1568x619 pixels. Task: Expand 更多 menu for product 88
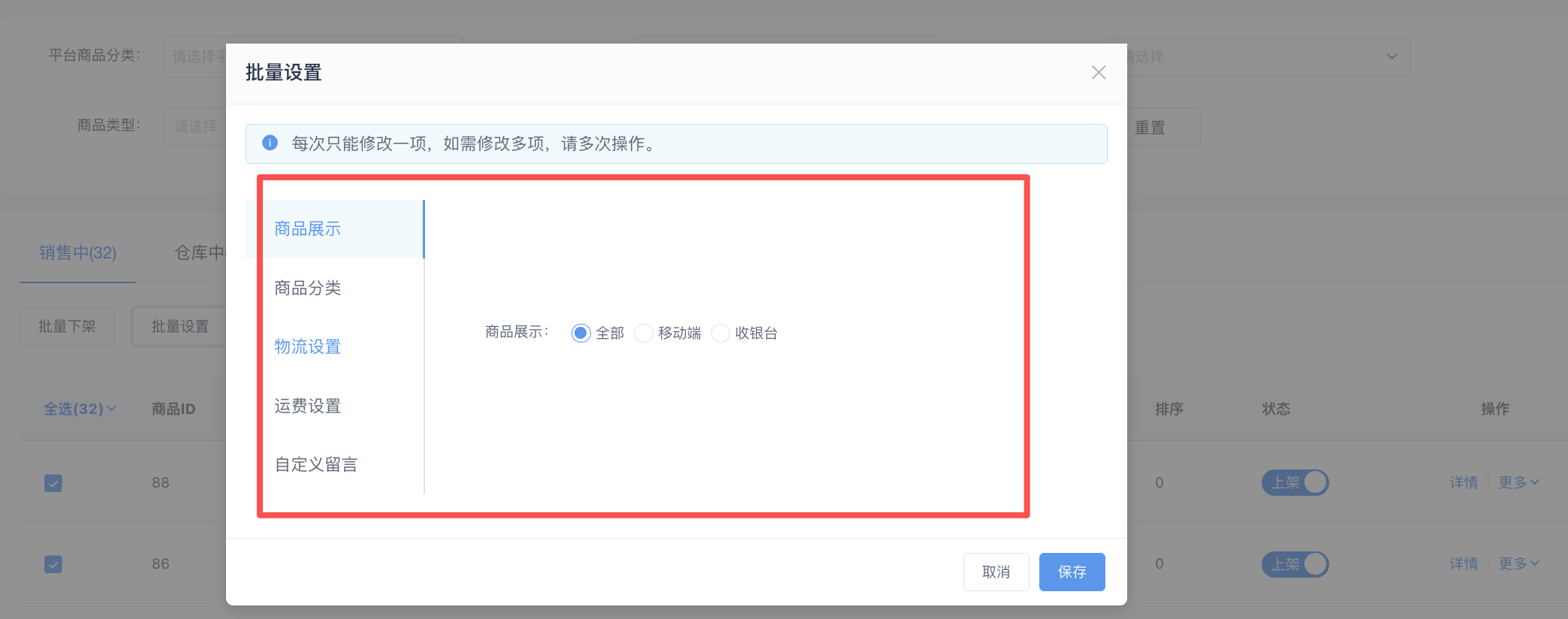point(1518,482)
